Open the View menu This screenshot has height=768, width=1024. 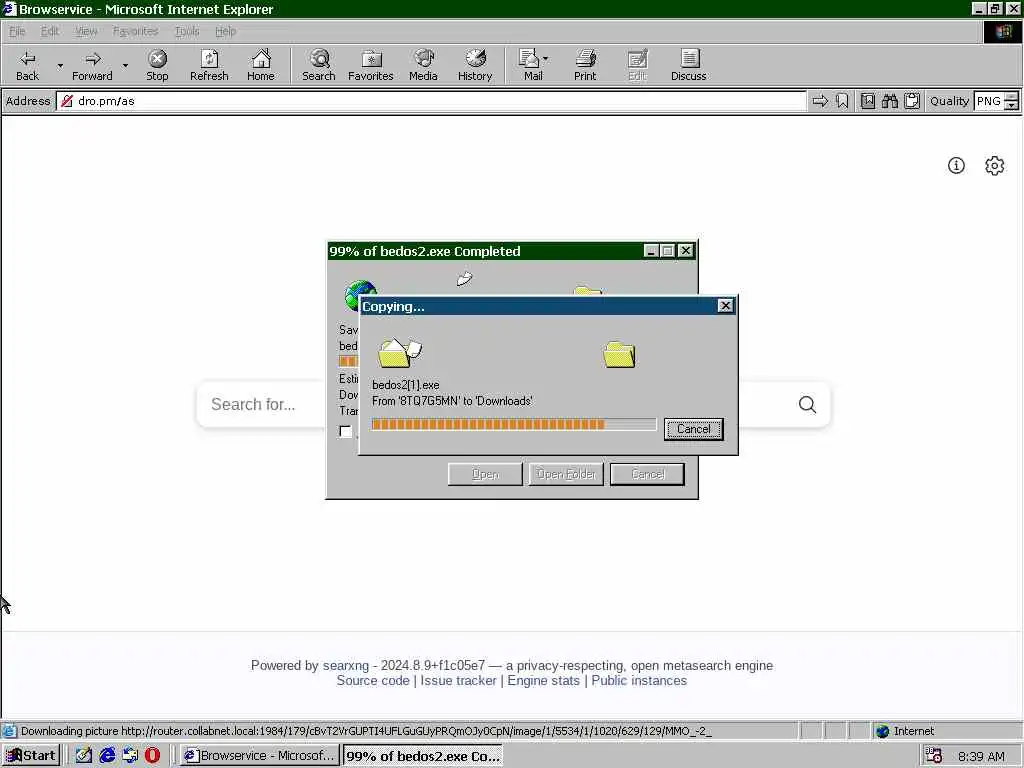(86, 31)
